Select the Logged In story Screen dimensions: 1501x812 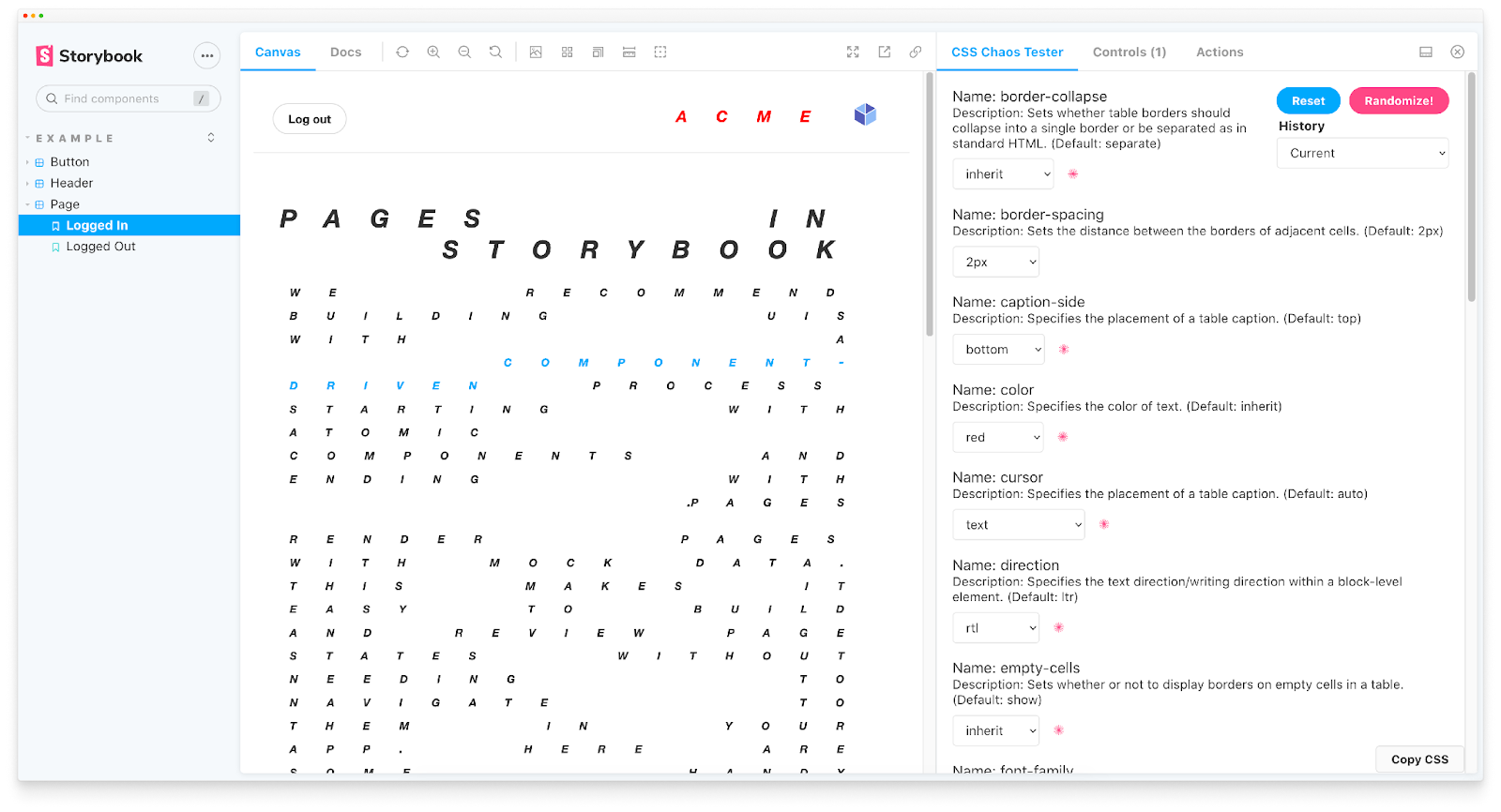click(x=129, y=225)
